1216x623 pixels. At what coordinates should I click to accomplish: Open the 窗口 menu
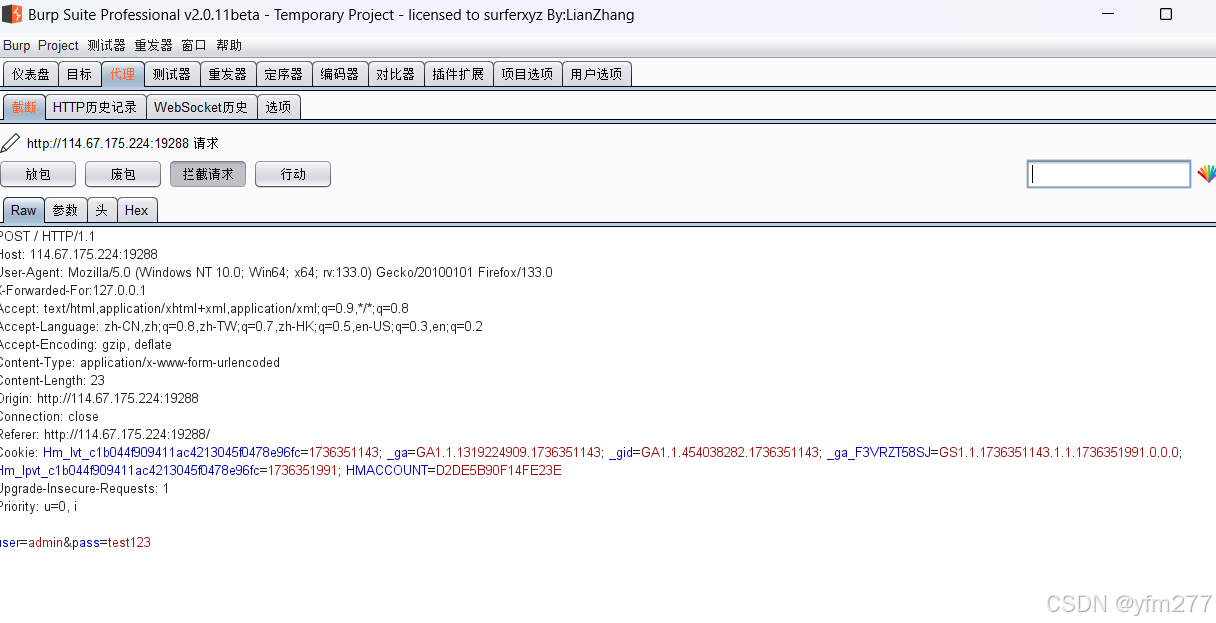pyautogui.click(x=194, y=45)
